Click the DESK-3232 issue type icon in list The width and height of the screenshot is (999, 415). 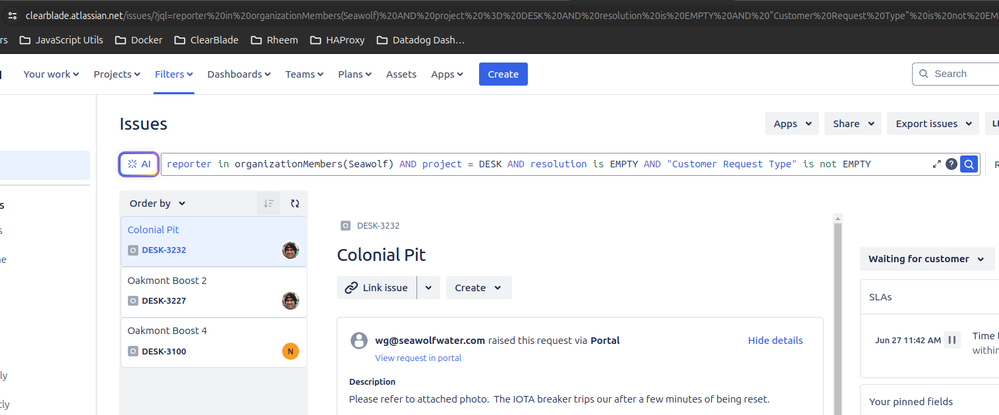133,251
